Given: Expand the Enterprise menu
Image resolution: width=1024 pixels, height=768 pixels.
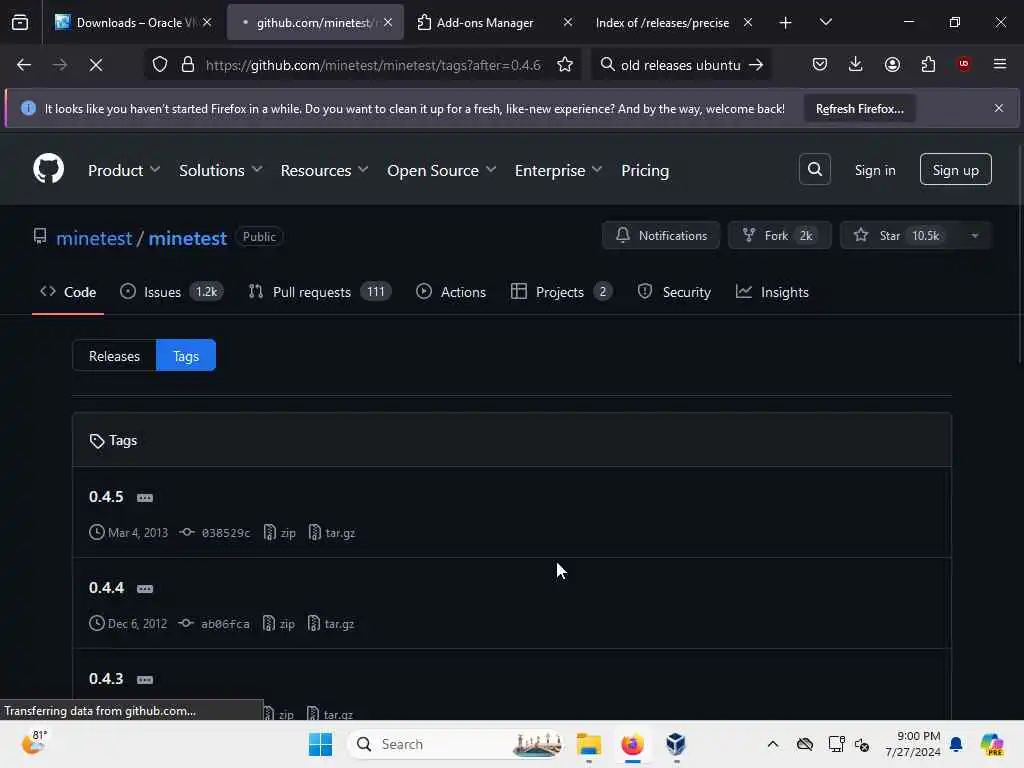Looking at the screenshot, I should (558, 170).
